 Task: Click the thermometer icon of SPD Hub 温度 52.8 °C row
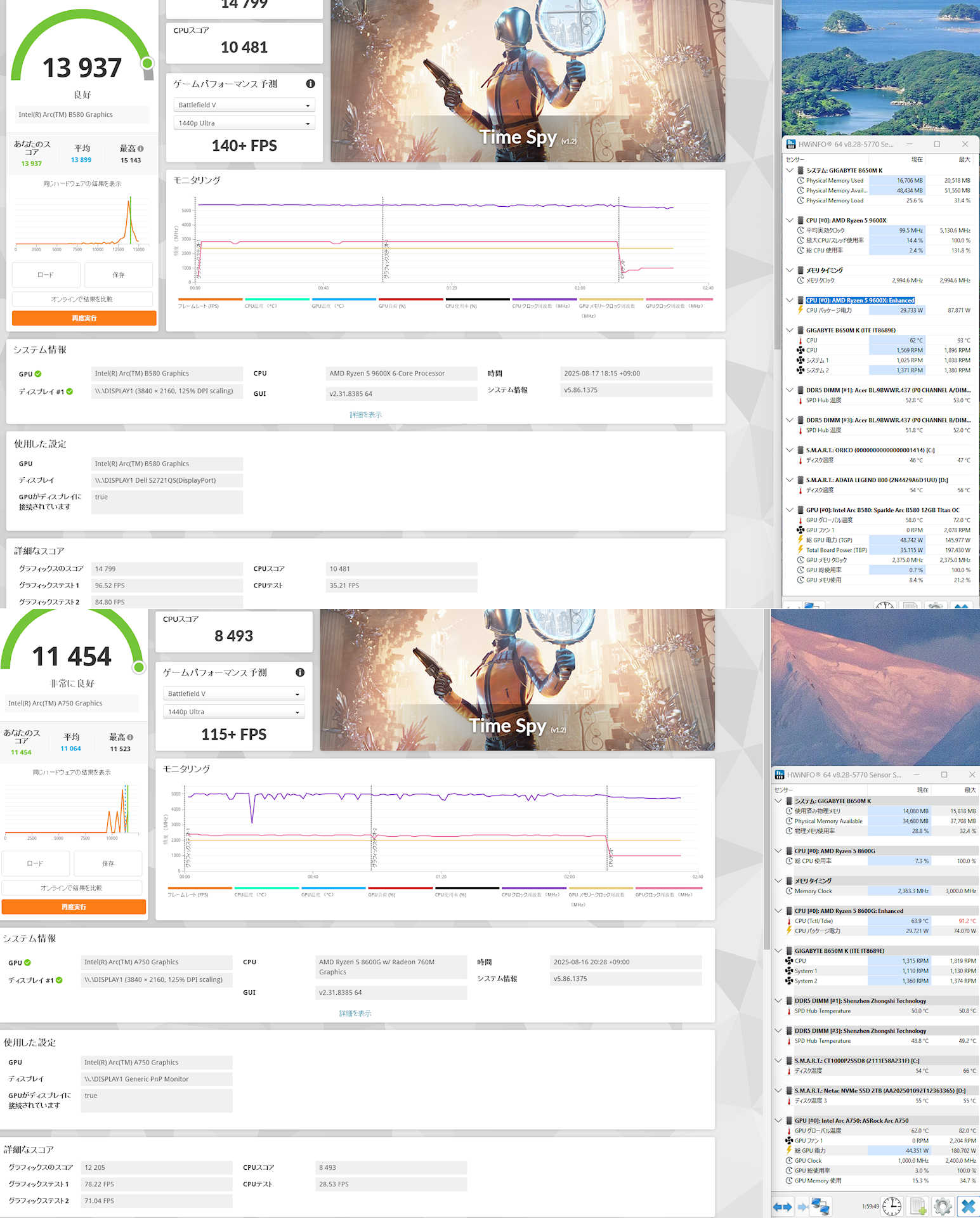point(800,400)
